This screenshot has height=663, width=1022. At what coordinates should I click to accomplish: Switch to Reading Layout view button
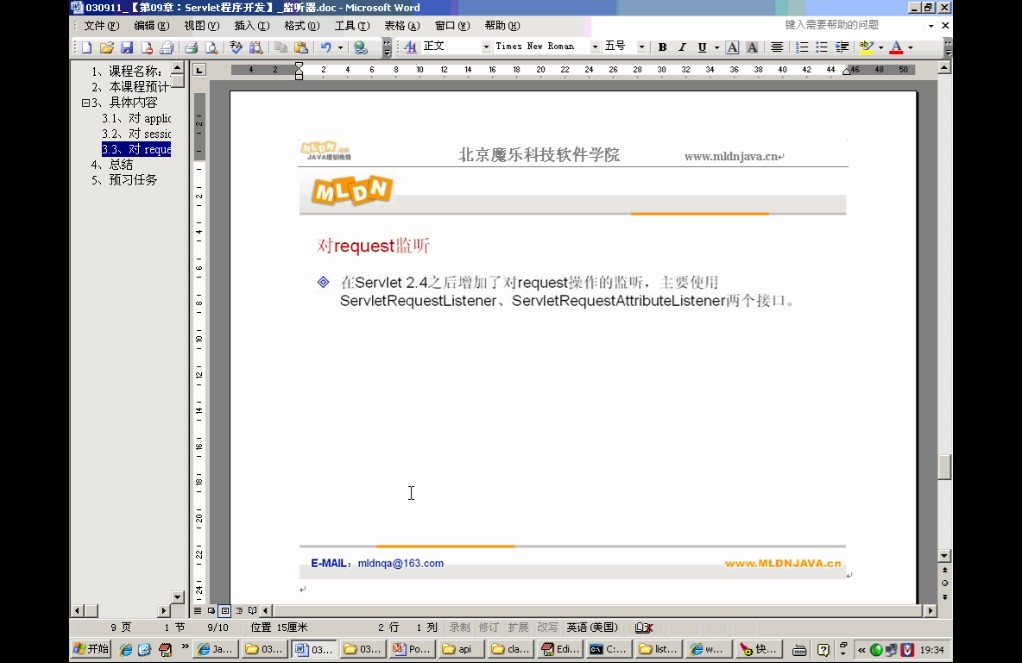(x=252, y=611)
